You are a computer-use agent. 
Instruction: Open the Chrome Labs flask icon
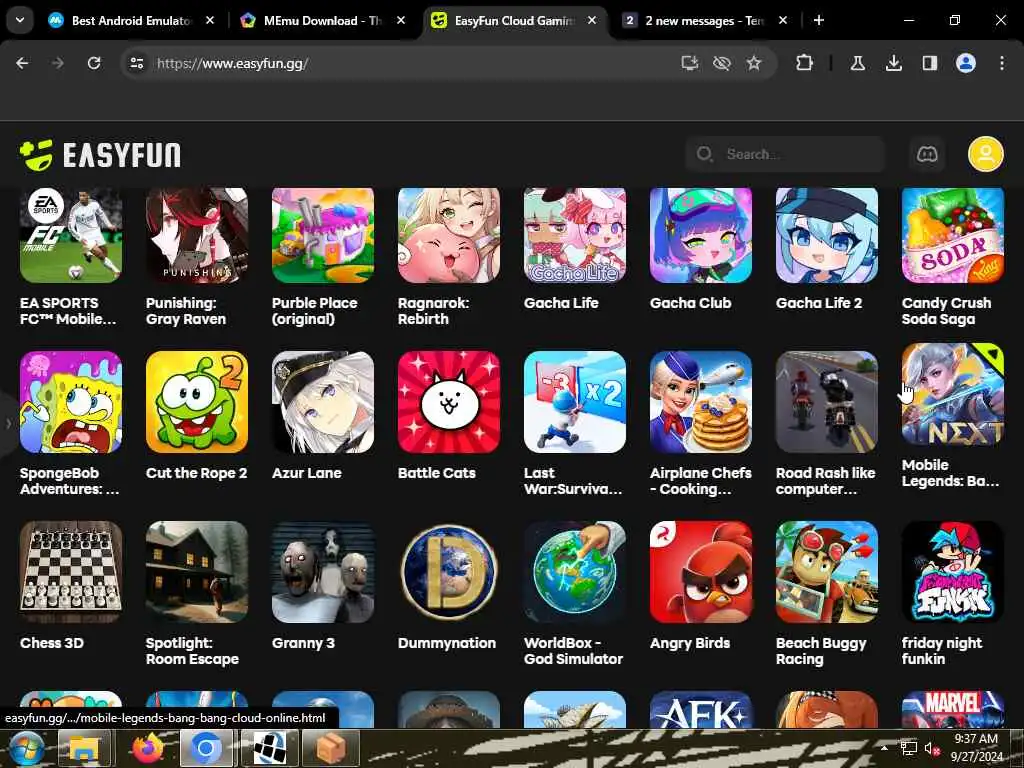click(x=857, y=63)
